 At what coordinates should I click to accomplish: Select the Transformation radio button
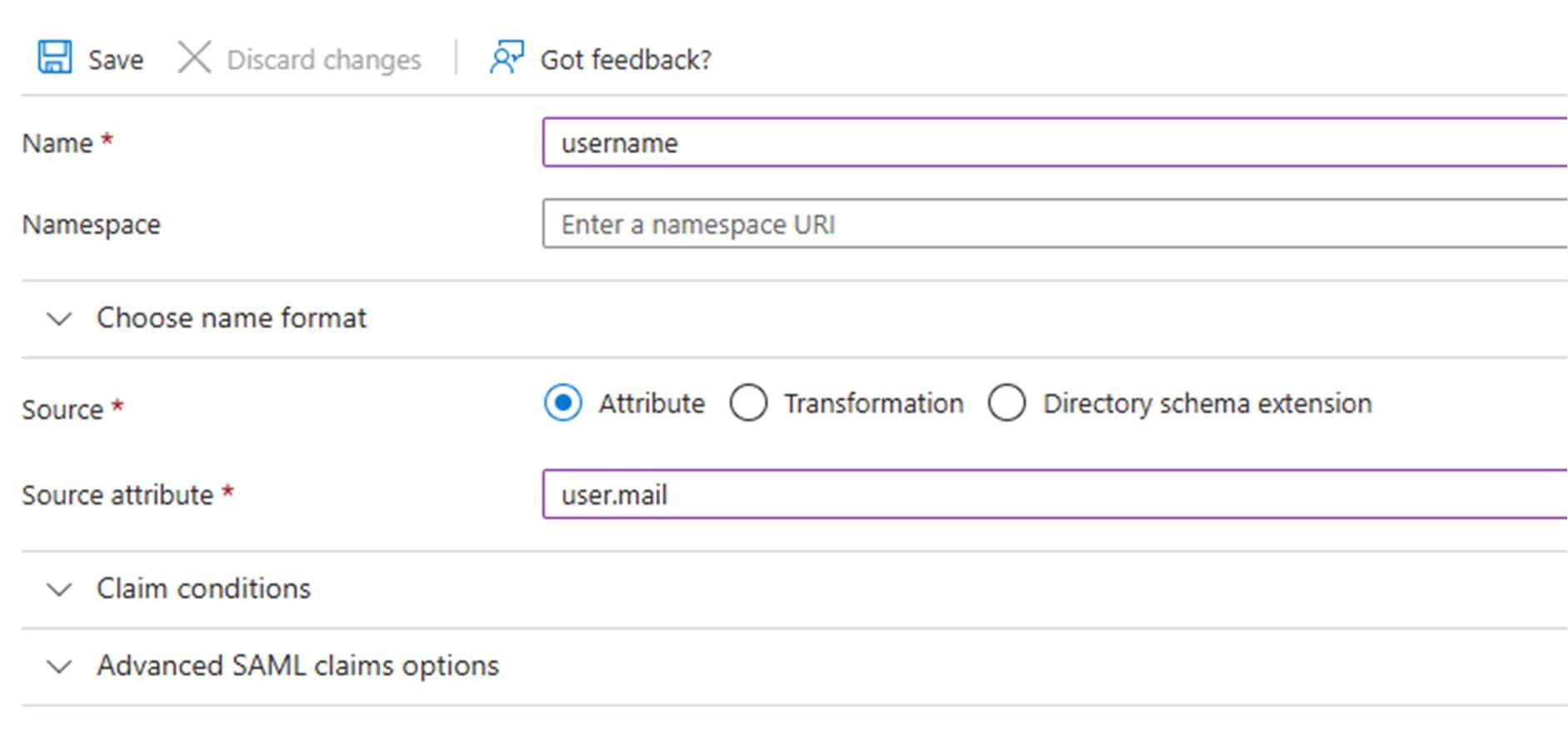[x=748, y=403]
